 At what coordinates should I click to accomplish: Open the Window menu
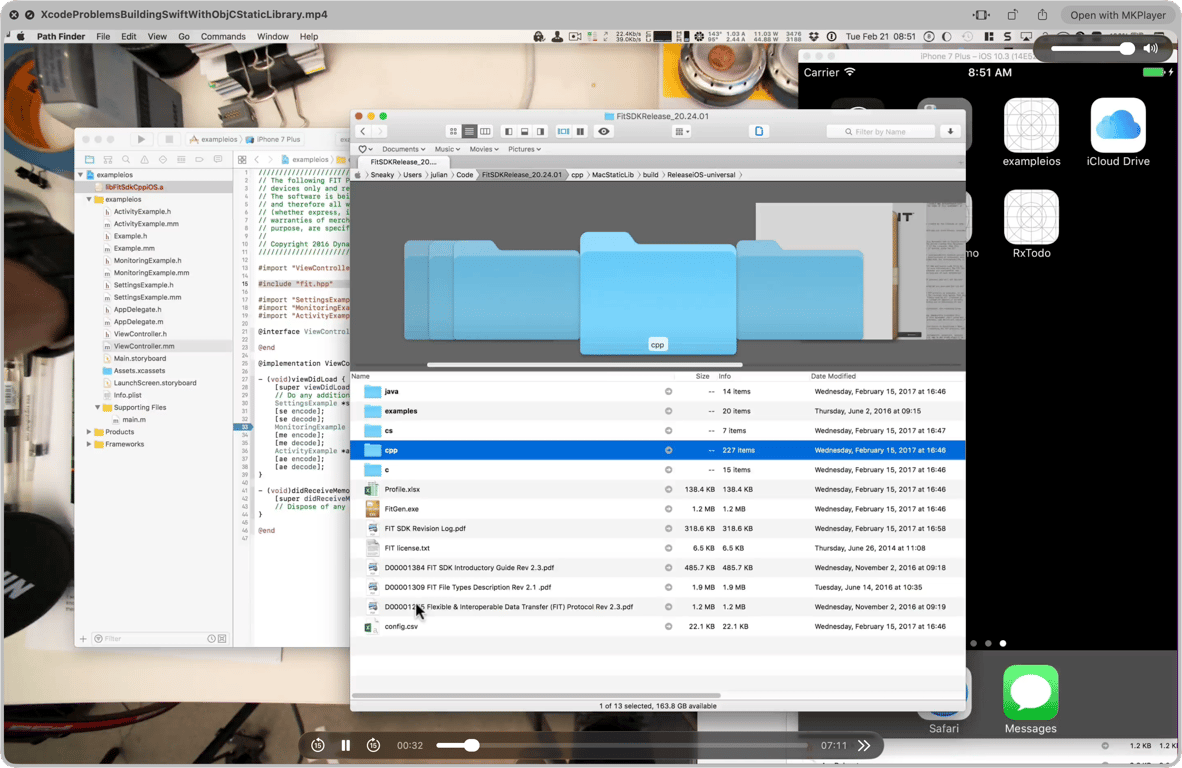(273, 36)
